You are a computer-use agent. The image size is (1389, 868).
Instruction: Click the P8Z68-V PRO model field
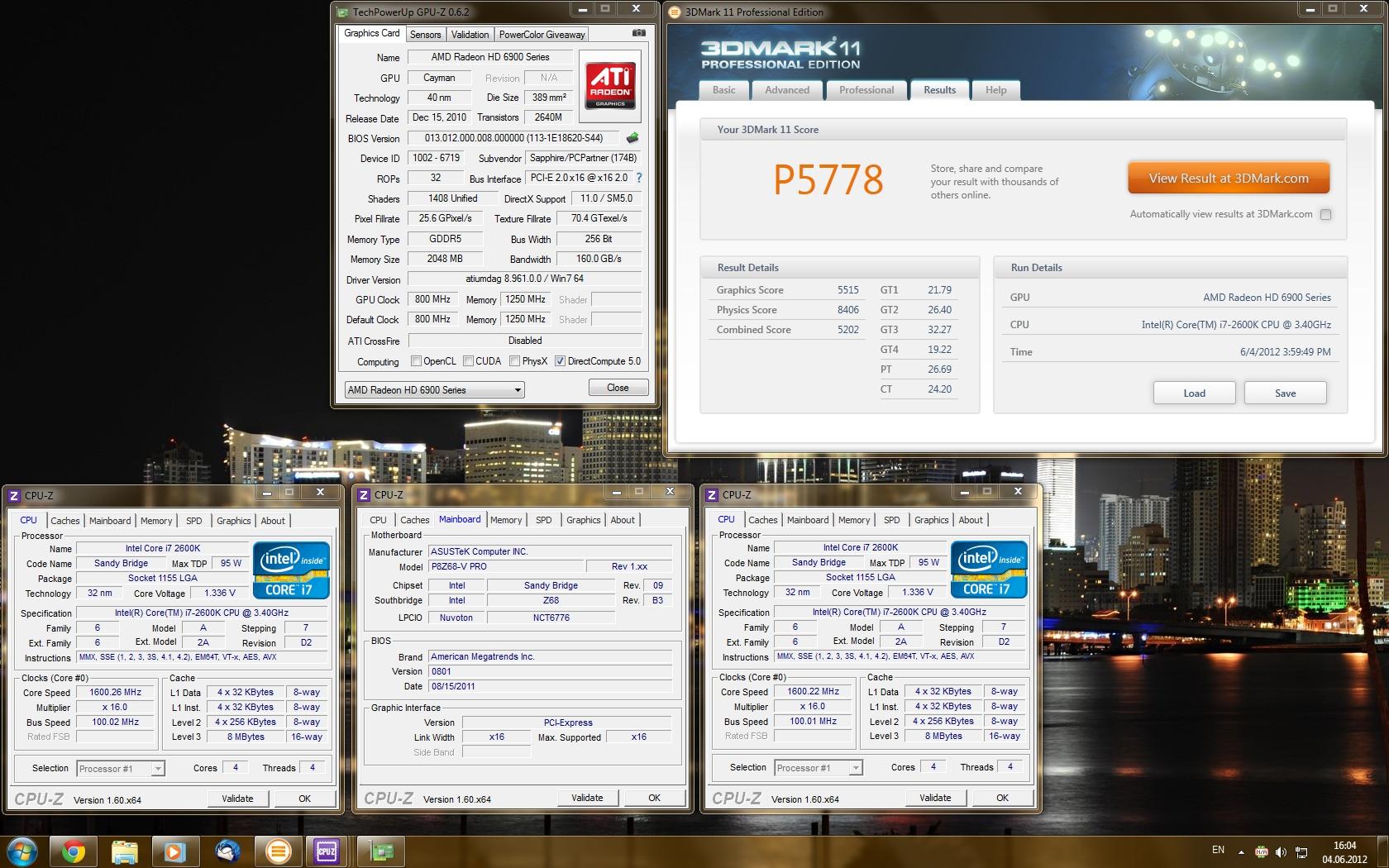pos(504,566)
